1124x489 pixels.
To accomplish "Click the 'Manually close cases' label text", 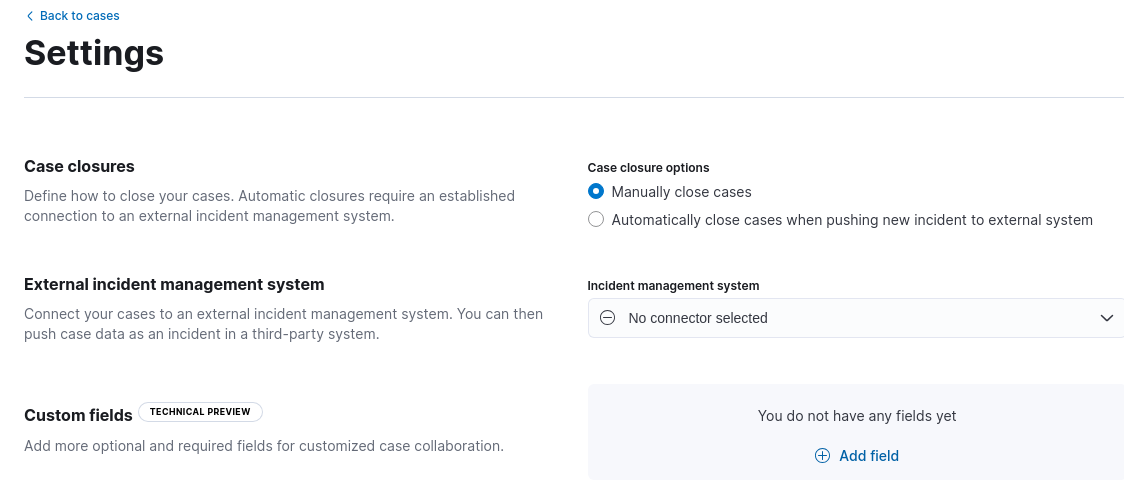I will (x=681, y=192).
